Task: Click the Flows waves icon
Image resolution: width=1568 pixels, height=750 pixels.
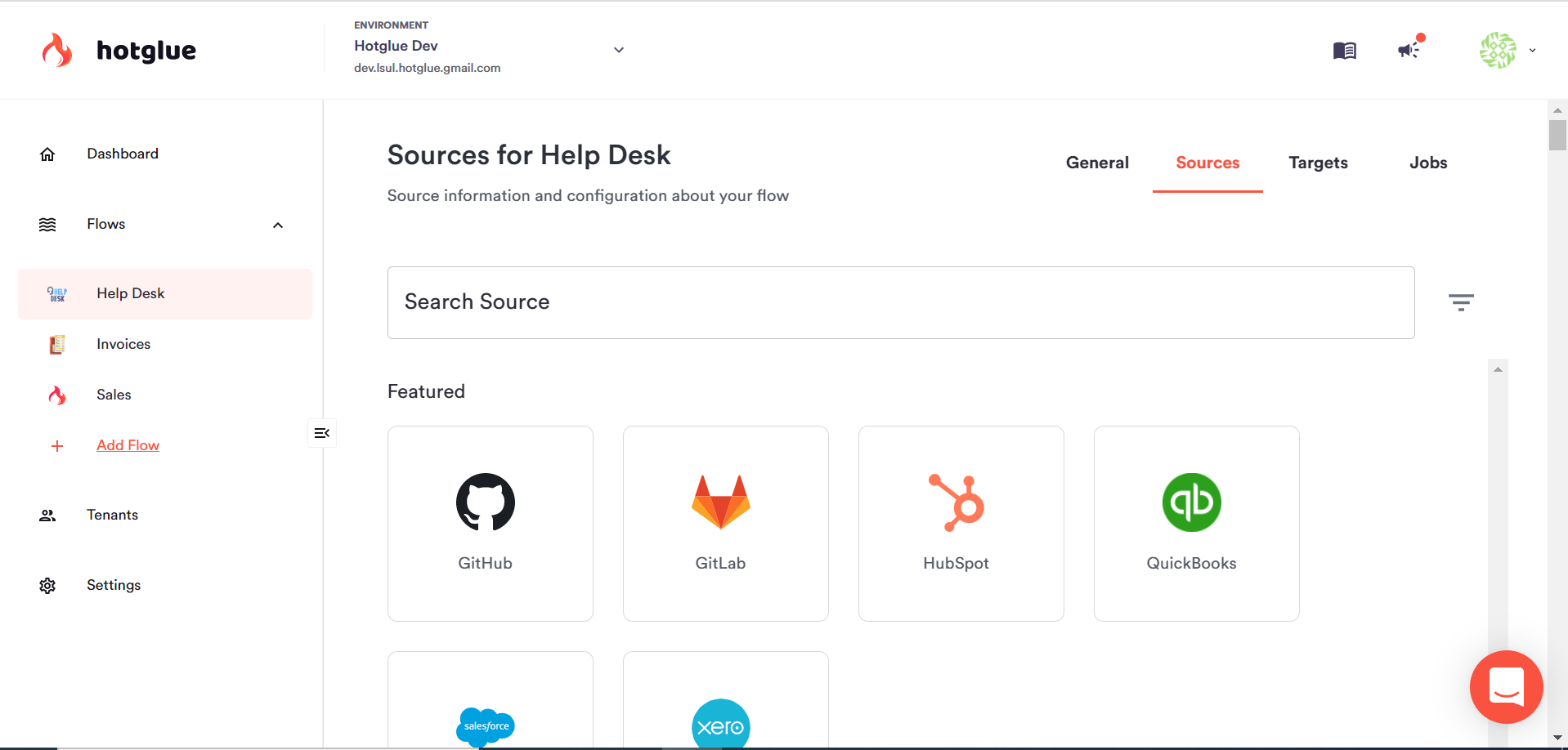Action: pos(47,225)
